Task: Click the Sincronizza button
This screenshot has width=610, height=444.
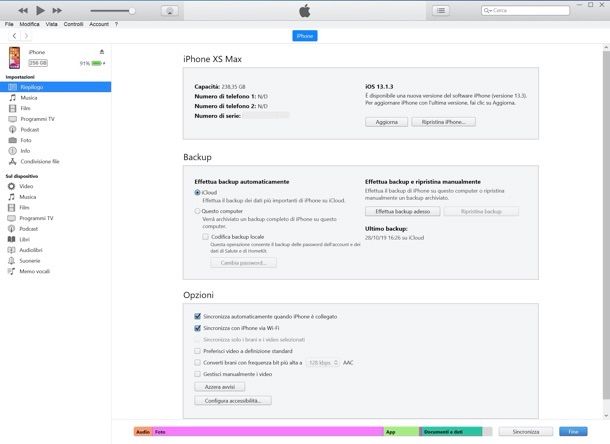Action: (526, 432)
